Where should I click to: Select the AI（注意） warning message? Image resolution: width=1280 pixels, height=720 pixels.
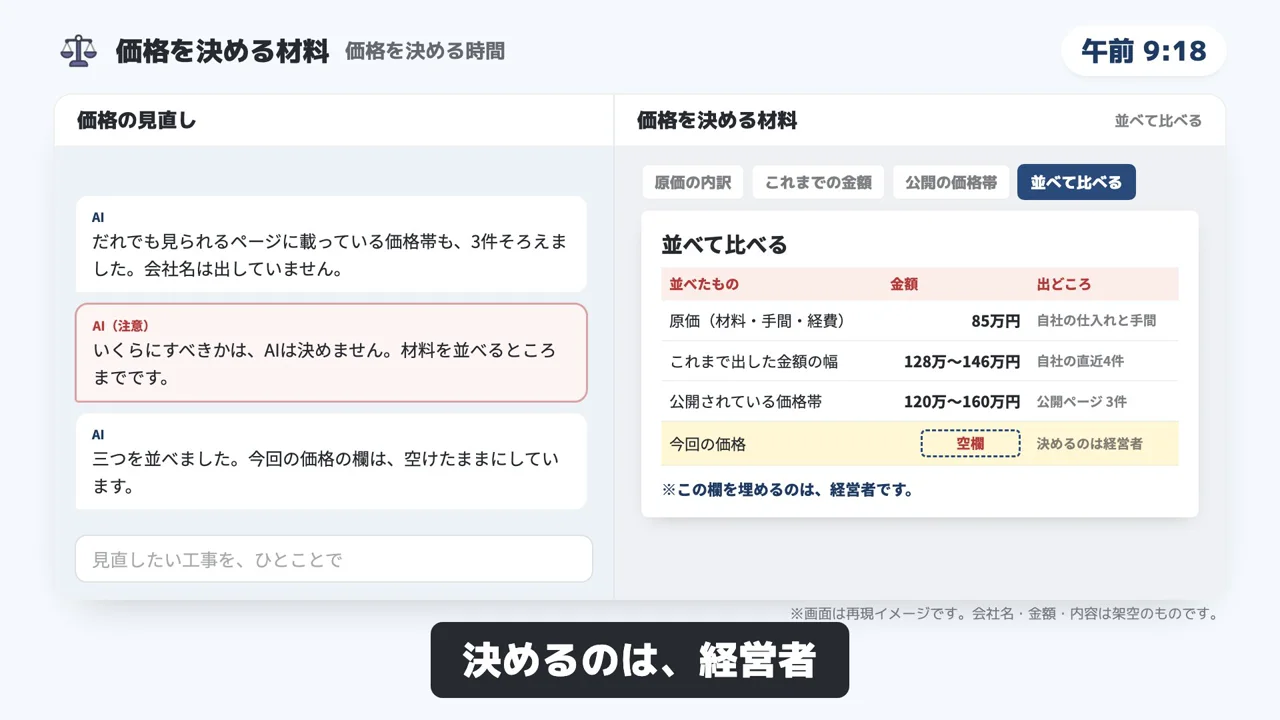click(x=331, y=353)
